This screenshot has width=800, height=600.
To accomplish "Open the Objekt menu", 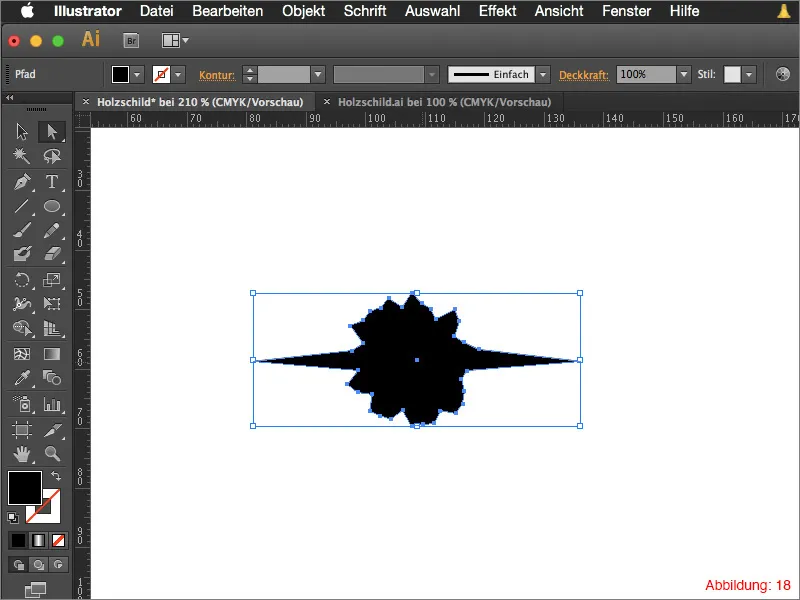I will 304,11.
